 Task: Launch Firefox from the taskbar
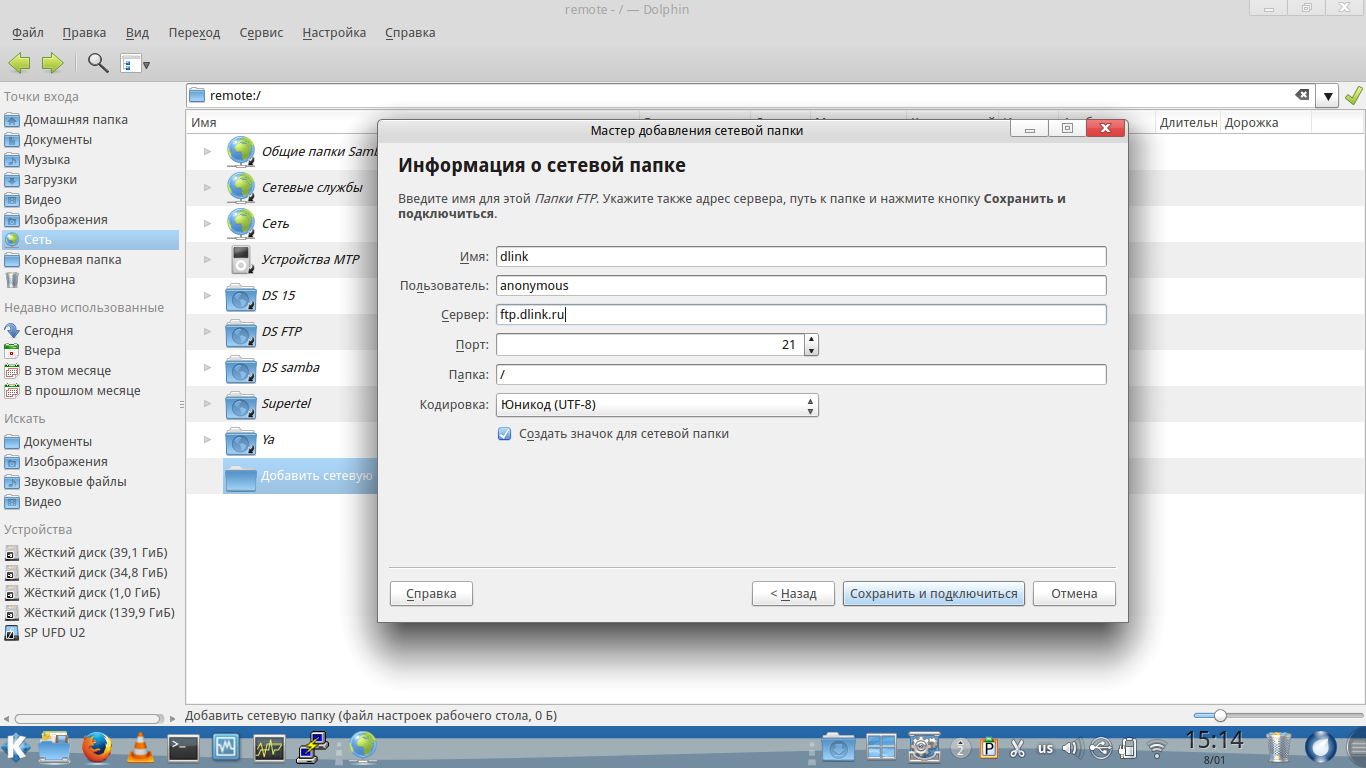click(97, 747)
